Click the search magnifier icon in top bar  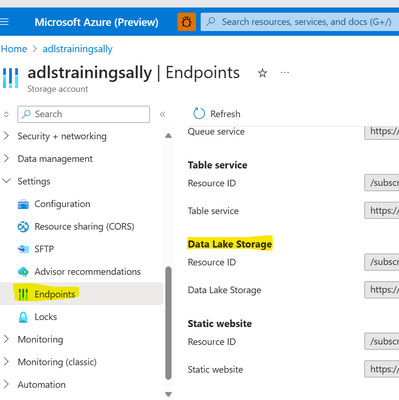[211, 22]
